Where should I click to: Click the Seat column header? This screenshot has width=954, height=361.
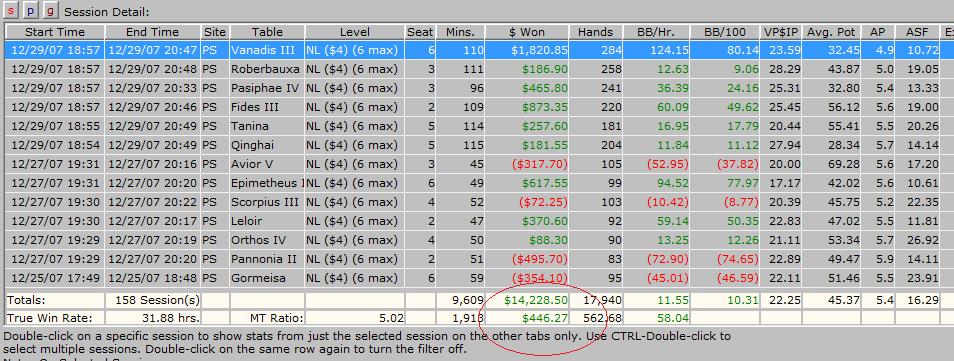[420, 32]
